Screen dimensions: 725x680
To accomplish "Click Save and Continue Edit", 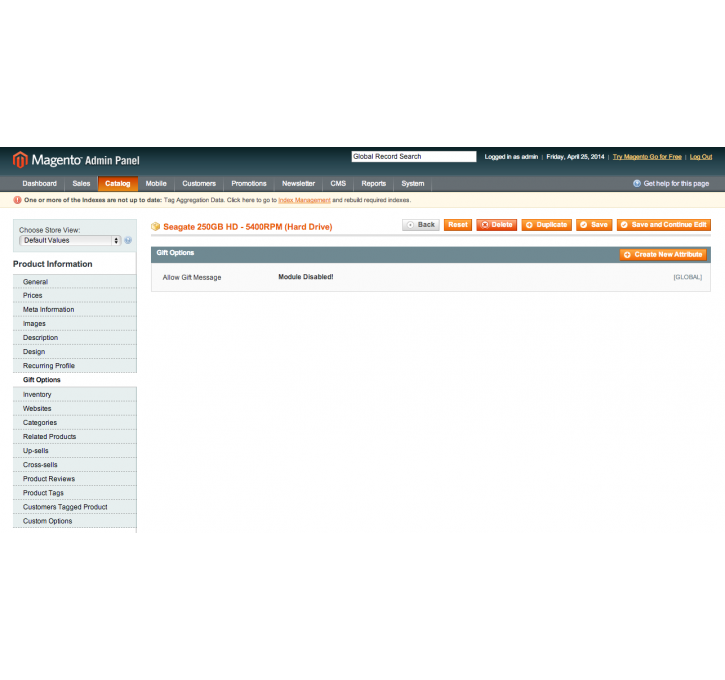I will (664, 225).
